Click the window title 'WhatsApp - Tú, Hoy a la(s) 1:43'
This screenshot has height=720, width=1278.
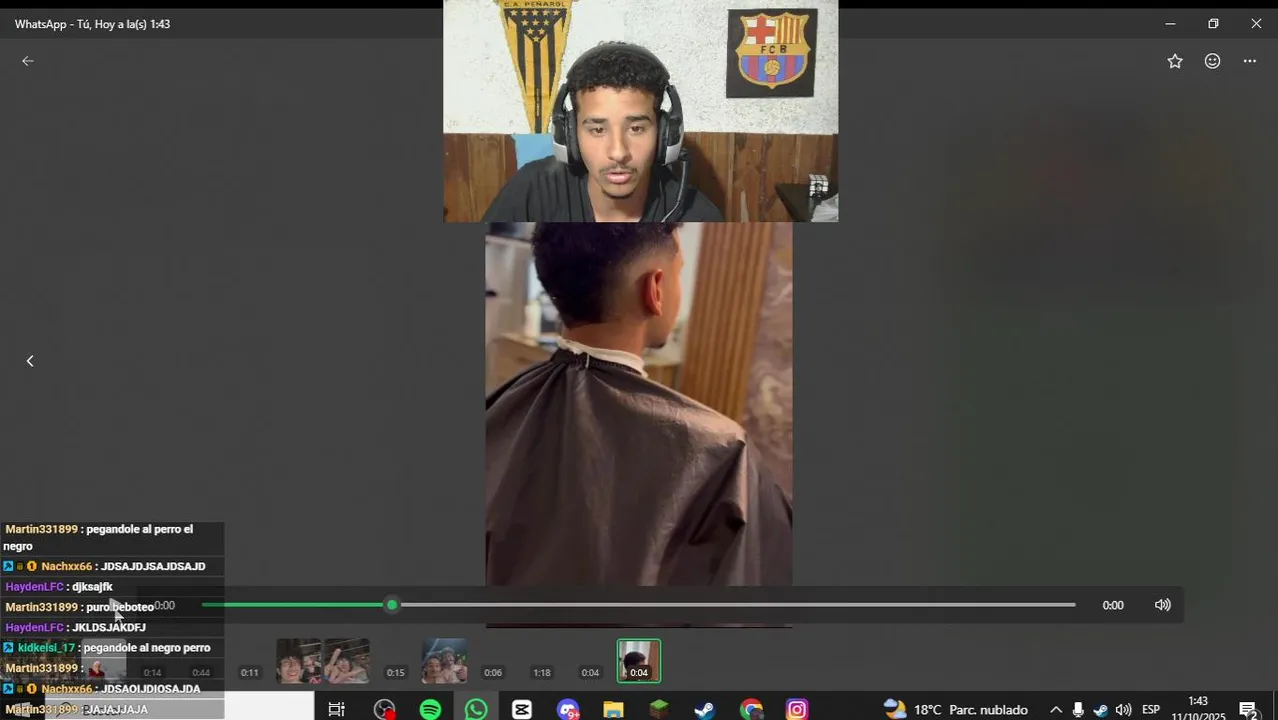point(92,24)
